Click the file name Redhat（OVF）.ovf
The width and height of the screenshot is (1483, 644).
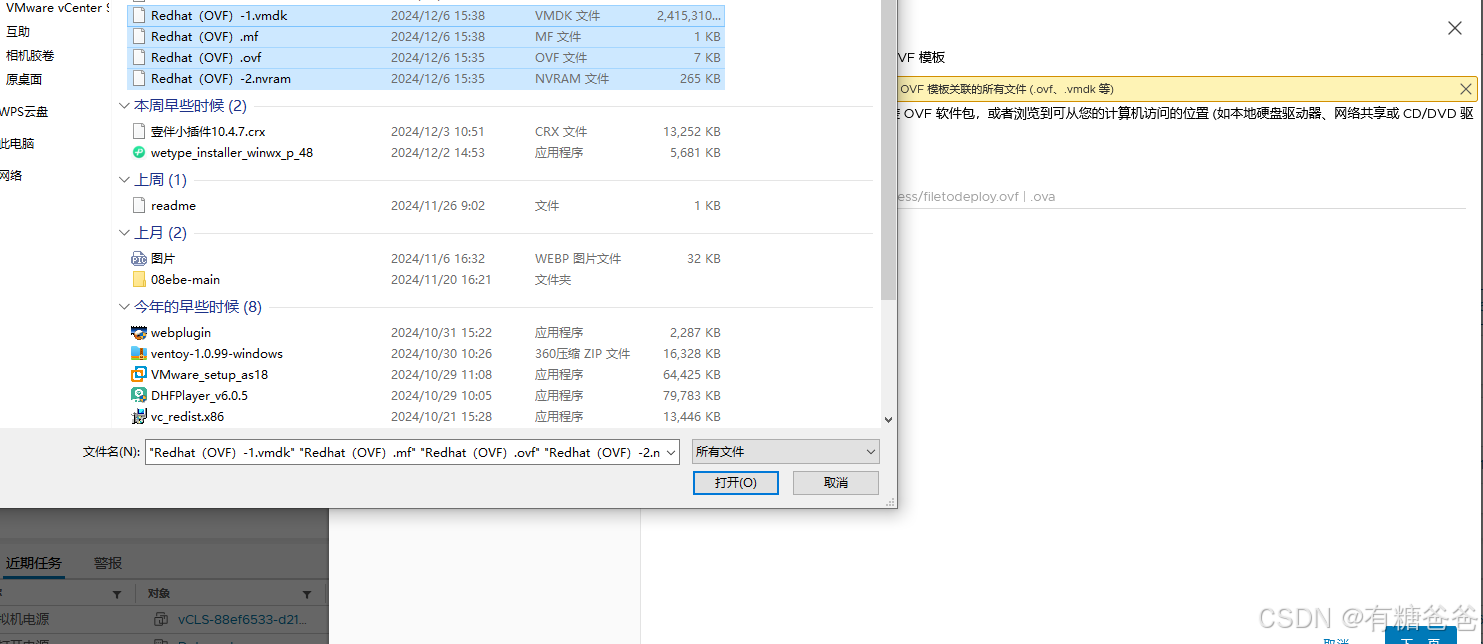206,58
